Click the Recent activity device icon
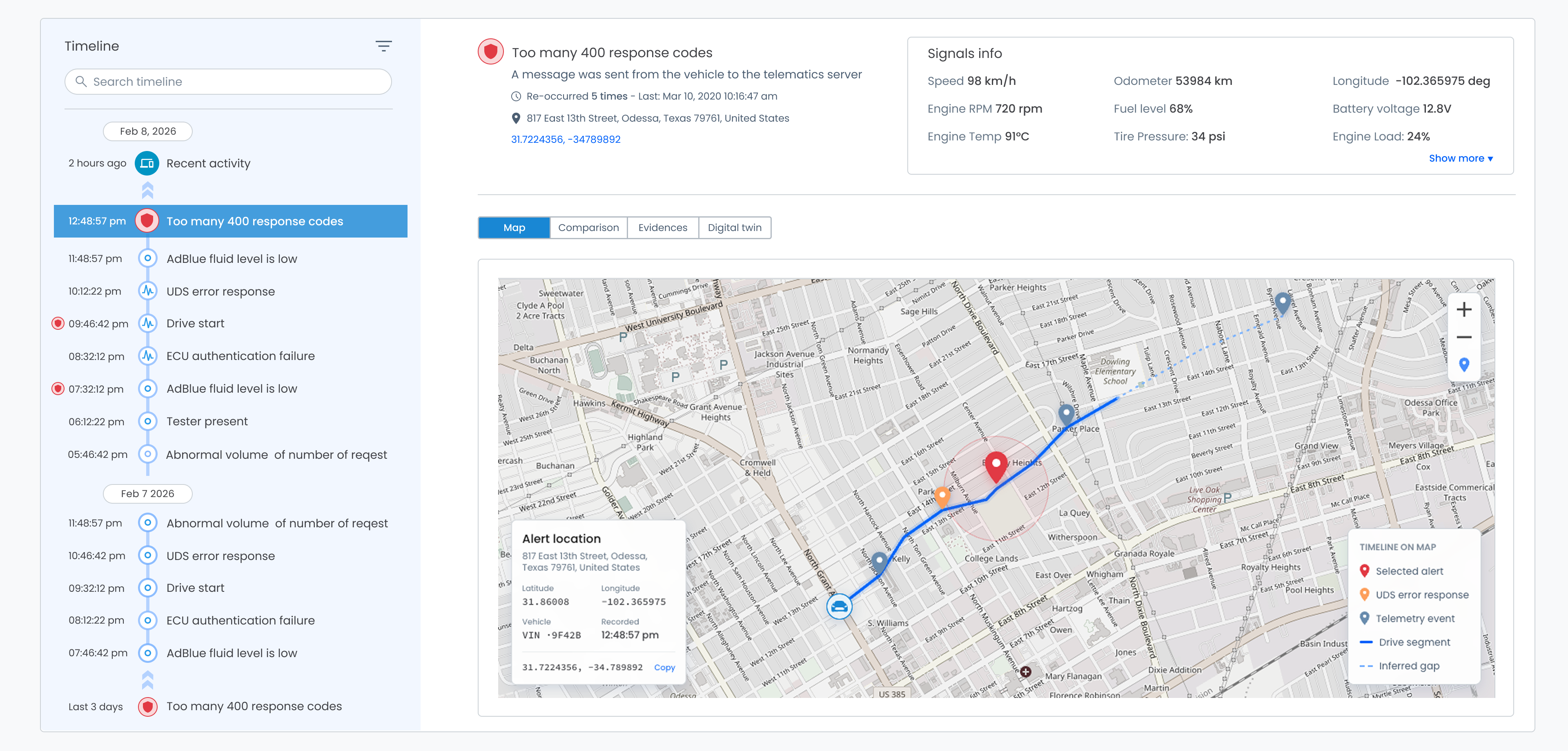Screen dimensions: 1568x751 [x=147, y=163]
